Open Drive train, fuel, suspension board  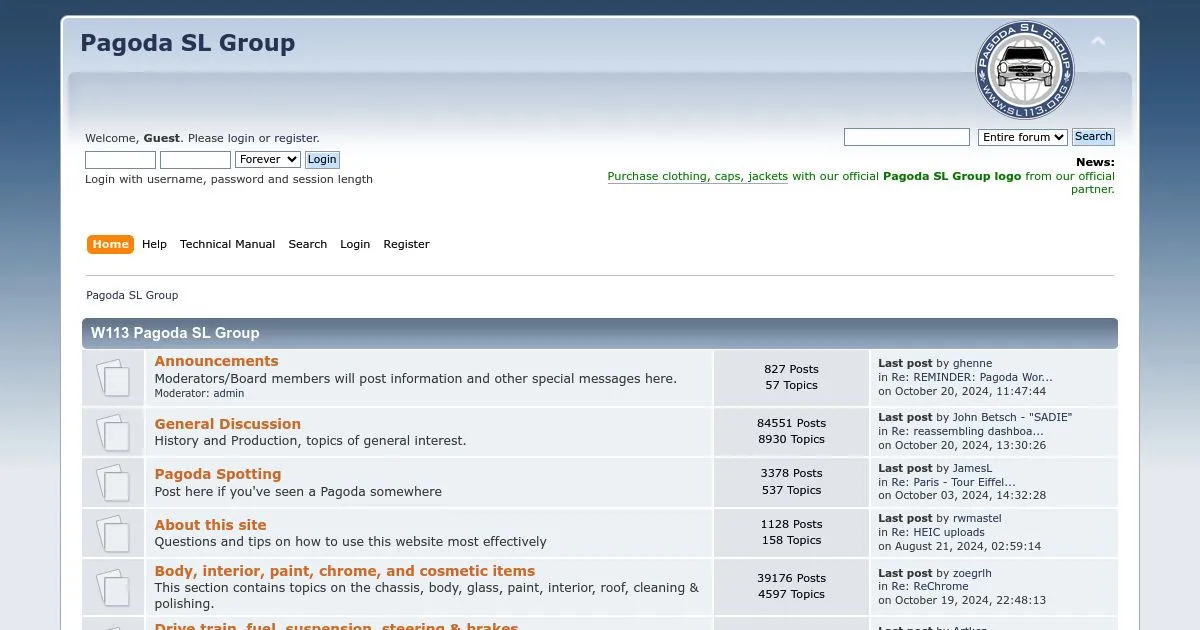[x=336, y=626]
